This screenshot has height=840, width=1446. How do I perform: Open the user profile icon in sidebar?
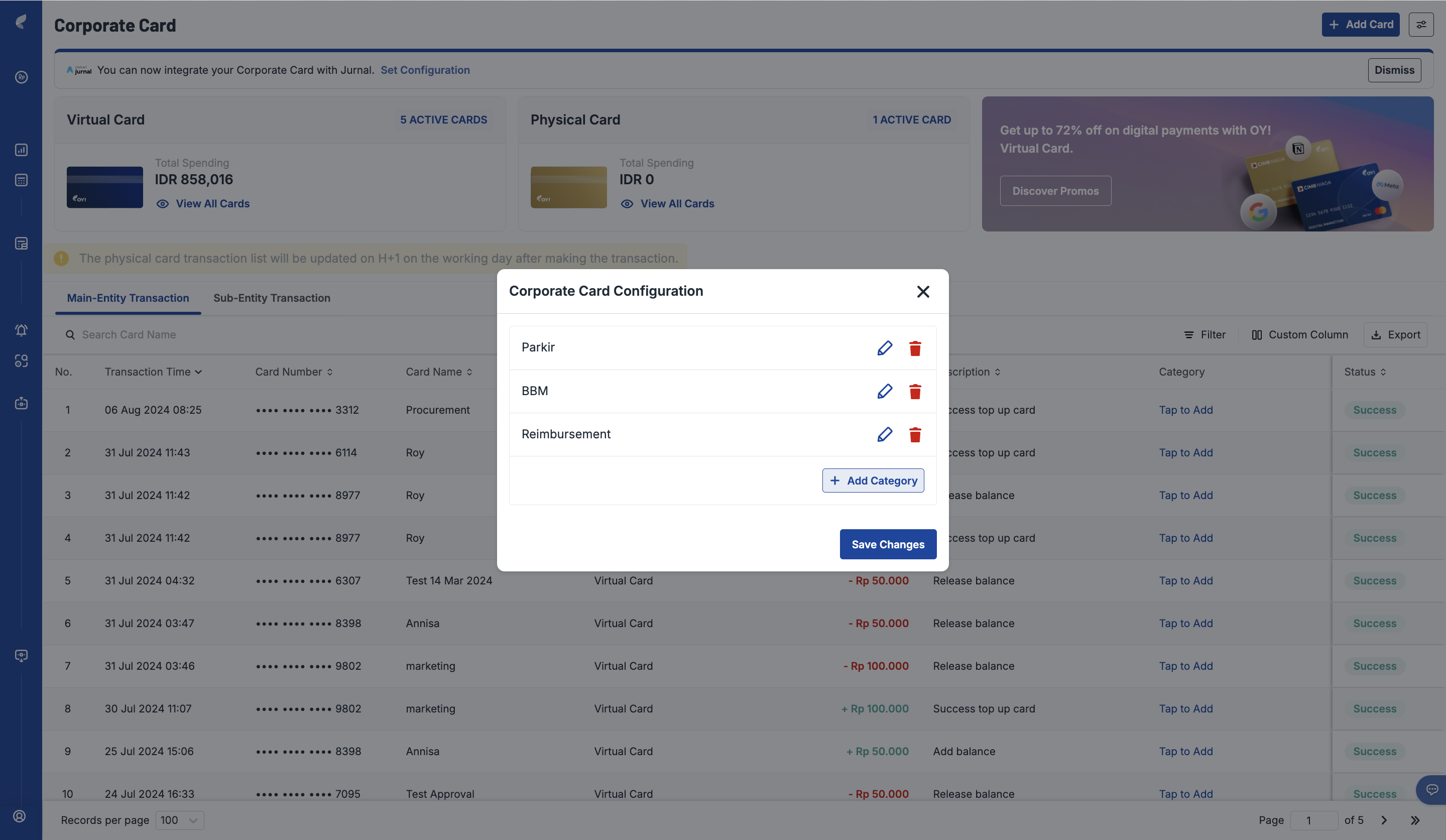click(20, 816)
